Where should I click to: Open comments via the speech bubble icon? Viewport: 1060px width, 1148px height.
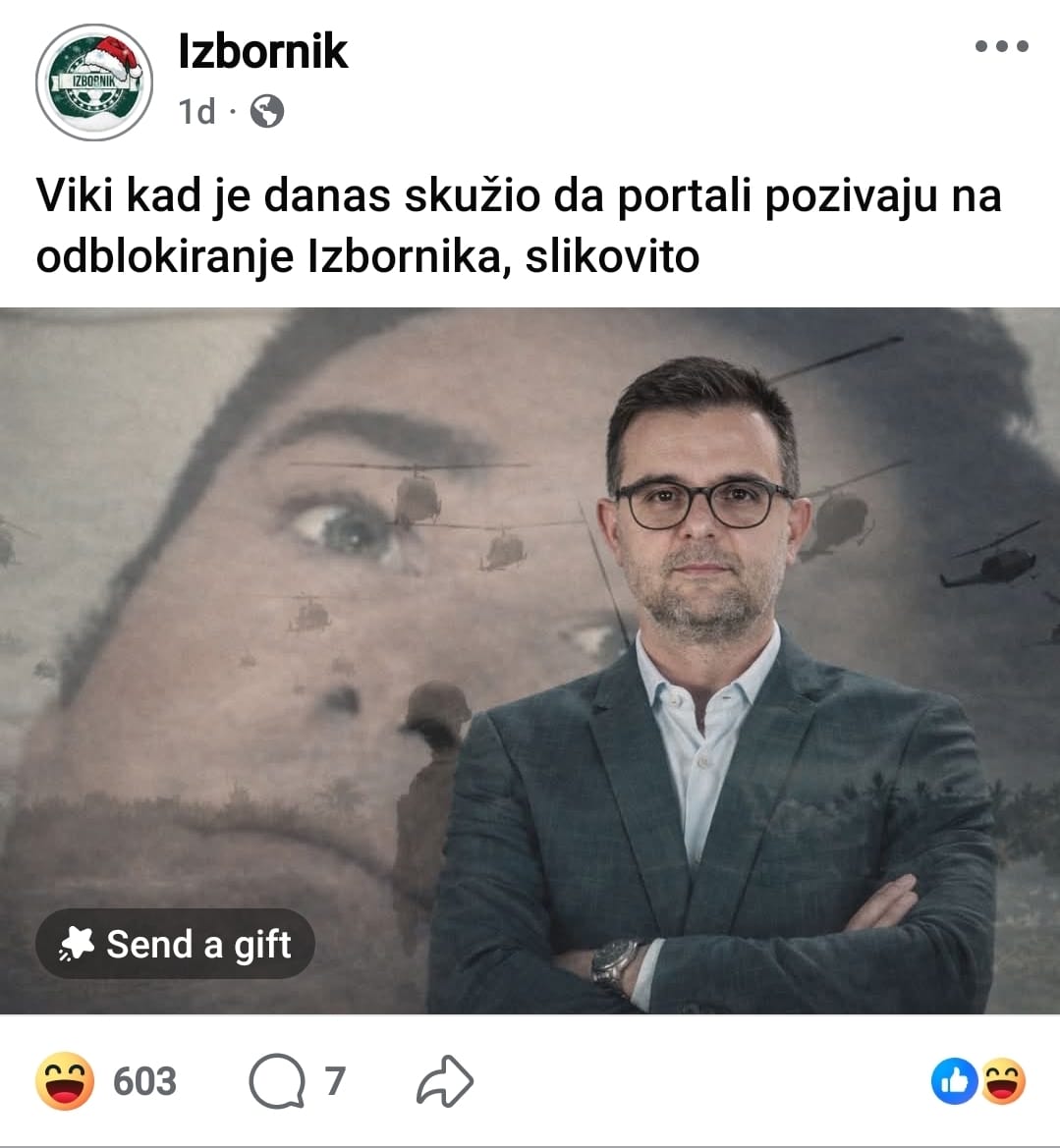click(277, 1081)
